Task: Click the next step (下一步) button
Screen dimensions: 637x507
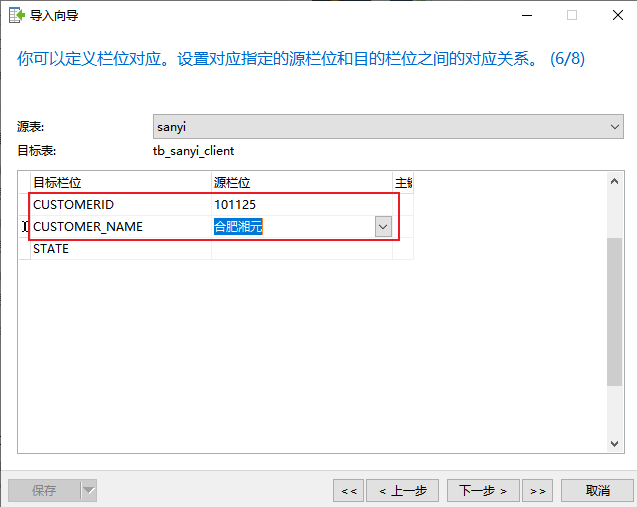Action: pyautogui.click(x=483, y=491)
